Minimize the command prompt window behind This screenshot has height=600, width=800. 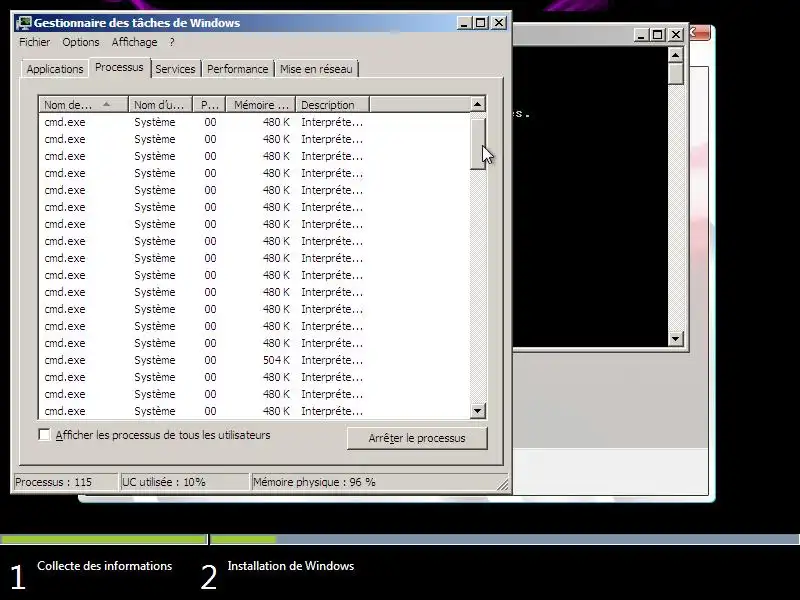641,35
